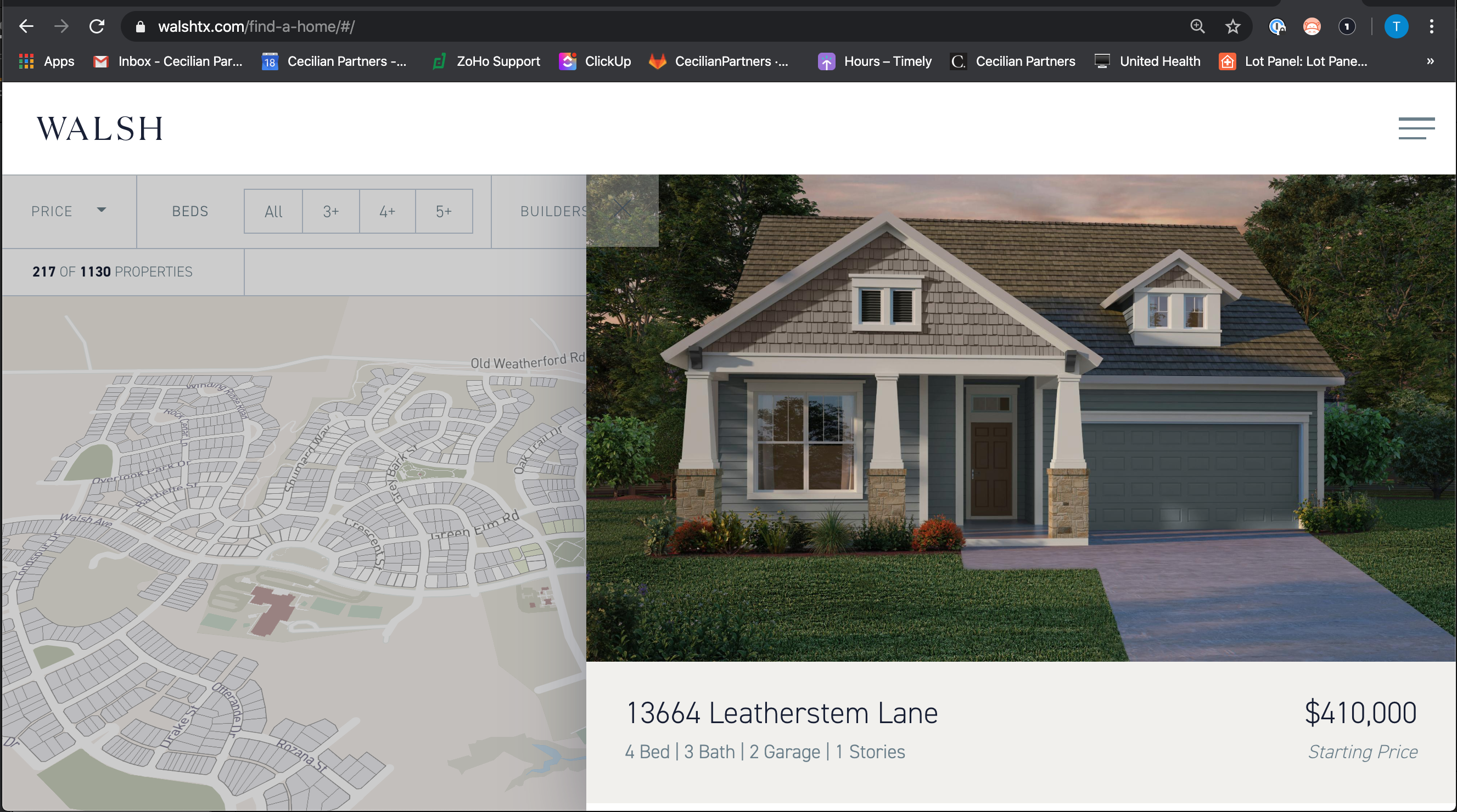Click the zoom magnifier icon in address bar

[x=1197, y=26]
